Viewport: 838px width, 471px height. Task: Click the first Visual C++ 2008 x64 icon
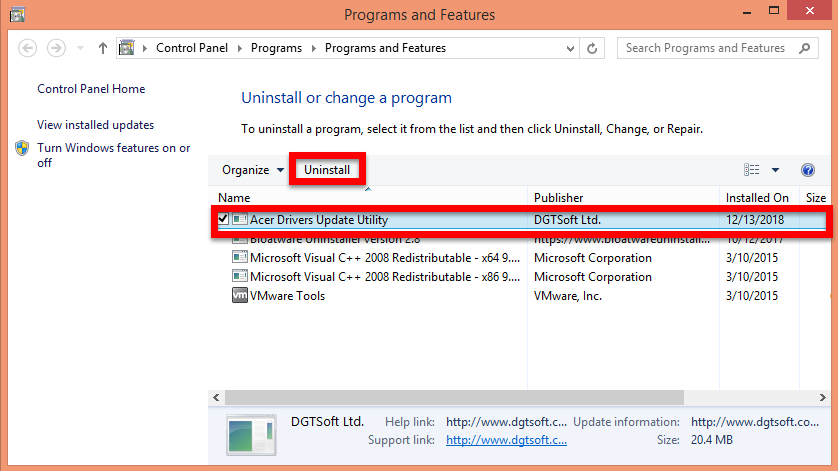point(239,257)
